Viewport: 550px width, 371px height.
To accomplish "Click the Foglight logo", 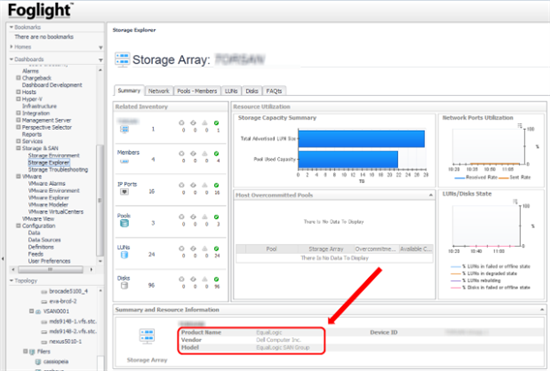I will coord(41,11).
